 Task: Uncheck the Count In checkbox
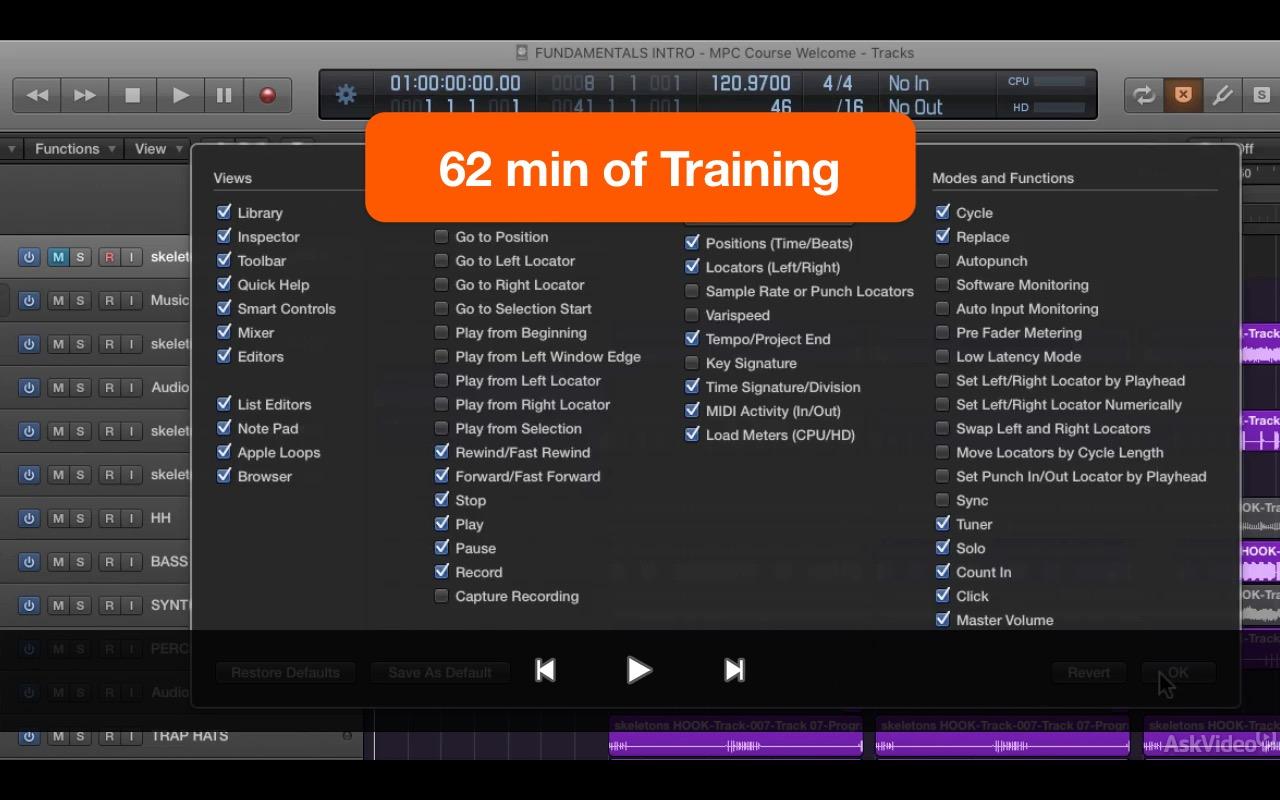click(x=942, y=572)
